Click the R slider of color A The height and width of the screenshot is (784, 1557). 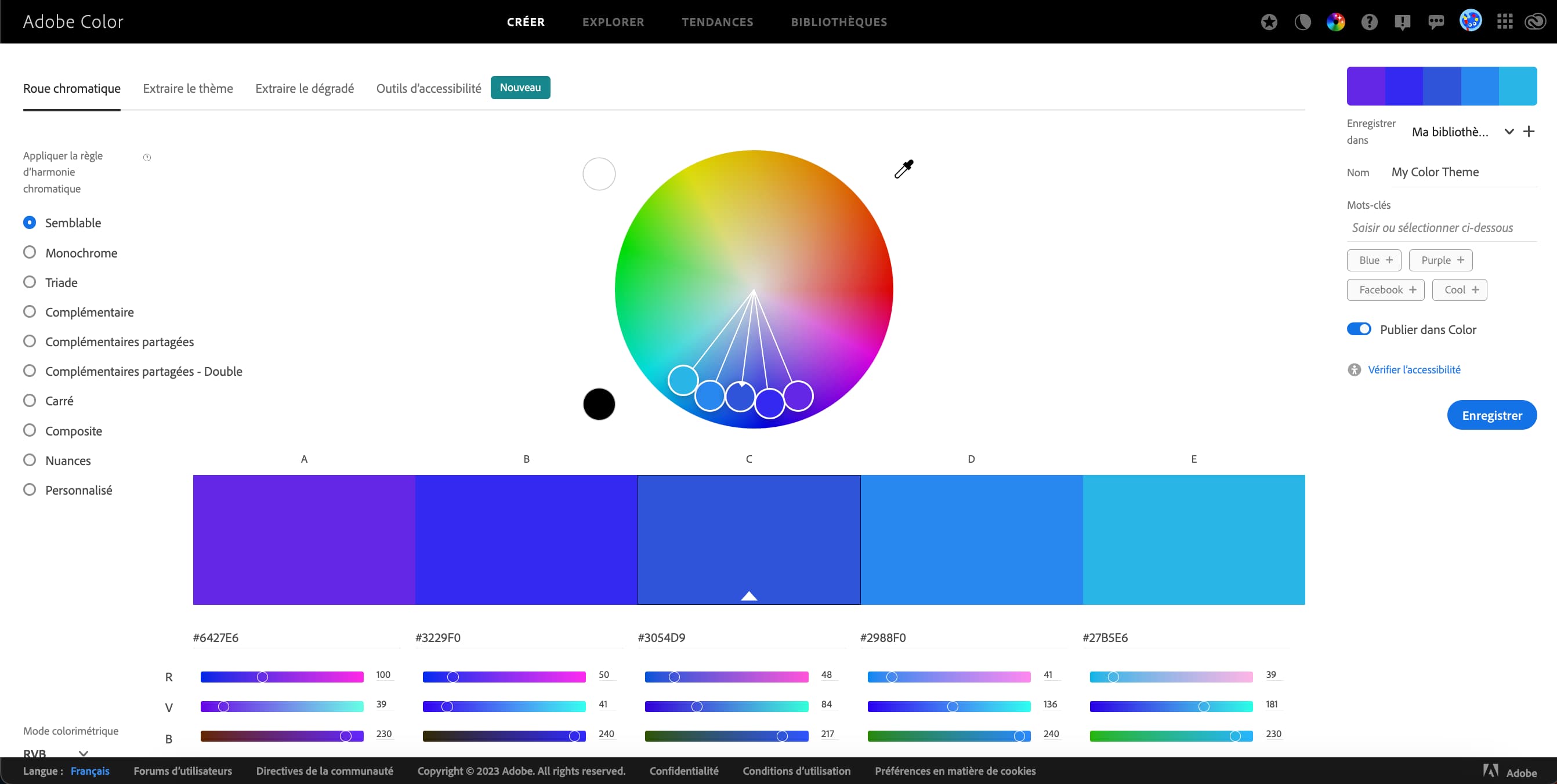(x=283, y=677)
